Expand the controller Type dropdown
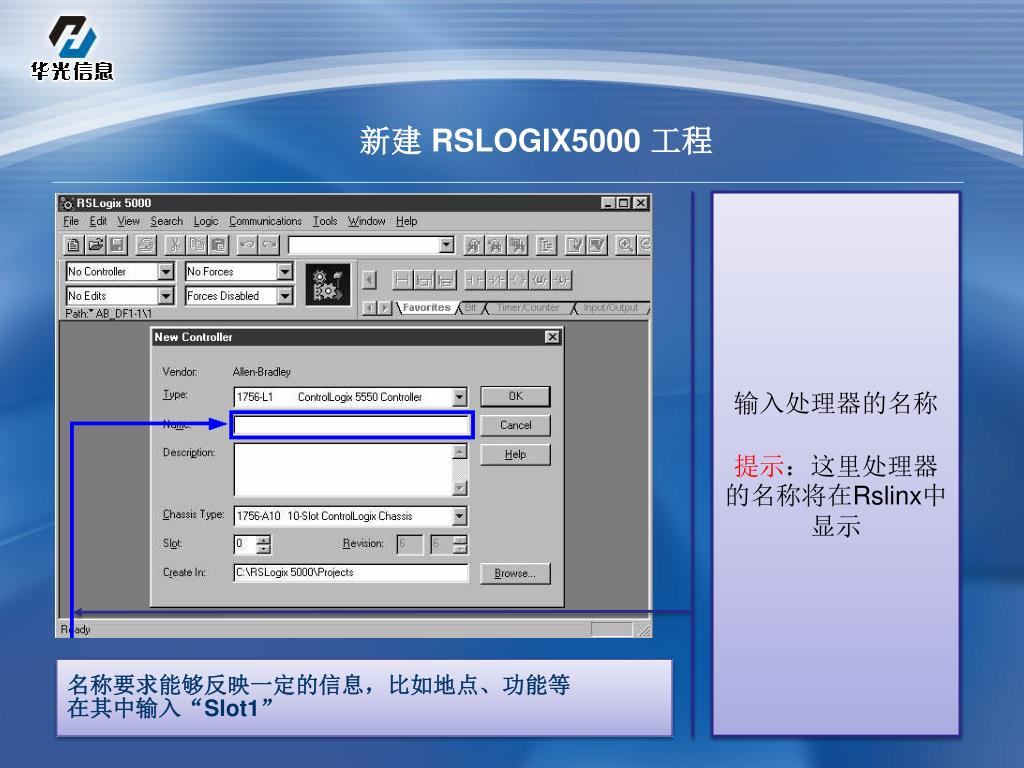The width and height of the screenshot is (1024, 768). 459,396
